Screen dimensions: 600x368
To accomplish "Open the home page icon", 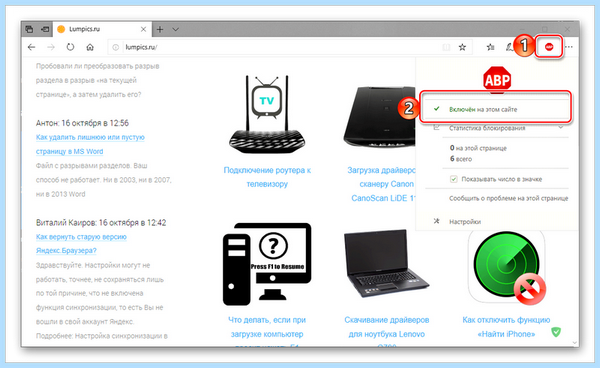I will pyautogui.click(x=90, y=47).
